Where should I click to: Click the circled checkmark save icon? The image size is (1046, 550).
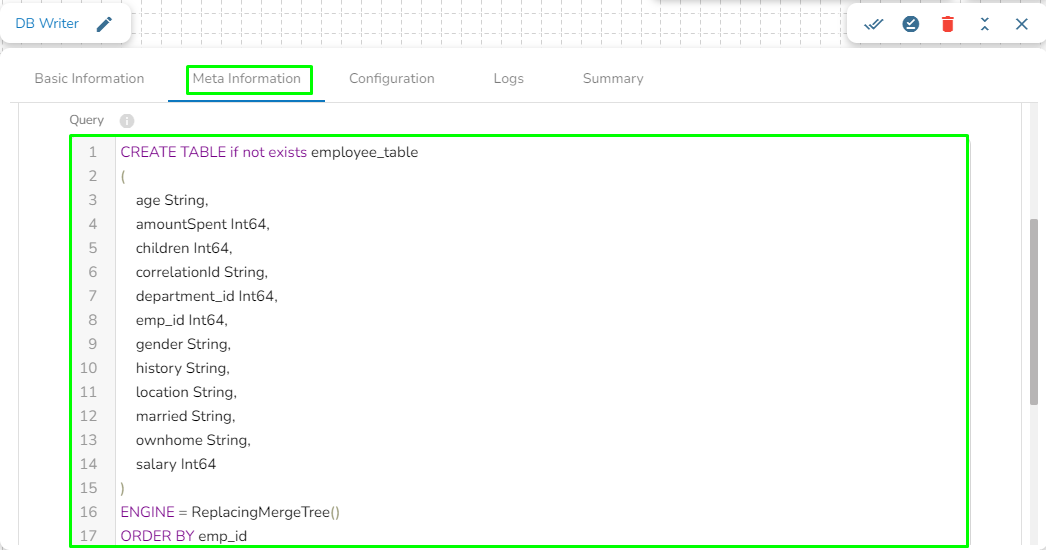(911, 24)
